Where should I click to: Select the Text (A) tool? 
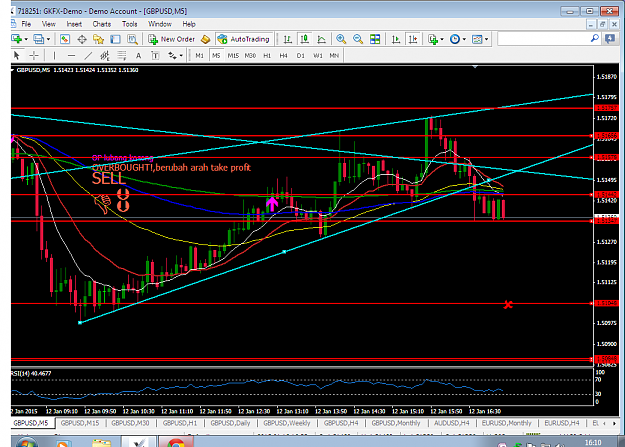pos(138,55)
